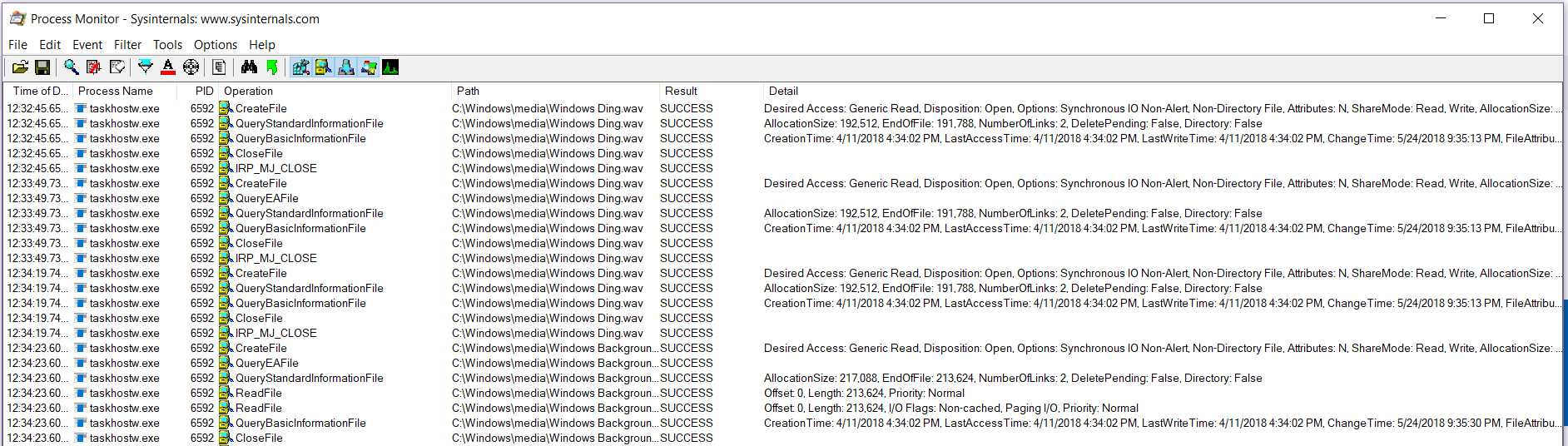Sort by the Result column header
The height and width of the screenshot is (446, 1568).
pyautogui.click(x=711, y=91)
